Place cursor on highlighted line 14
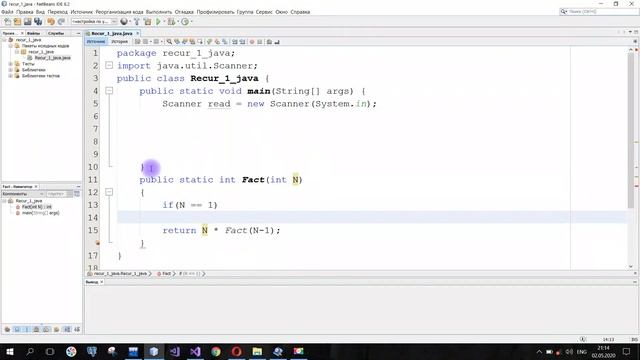The height and width of the screenshot is (360, 640). click(x=371, y=218)
